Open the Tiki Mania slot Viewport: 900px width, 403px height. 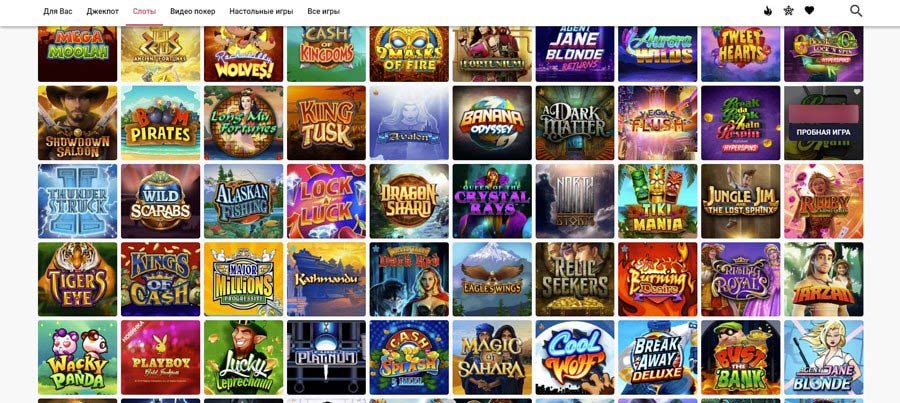coord(658,201)
